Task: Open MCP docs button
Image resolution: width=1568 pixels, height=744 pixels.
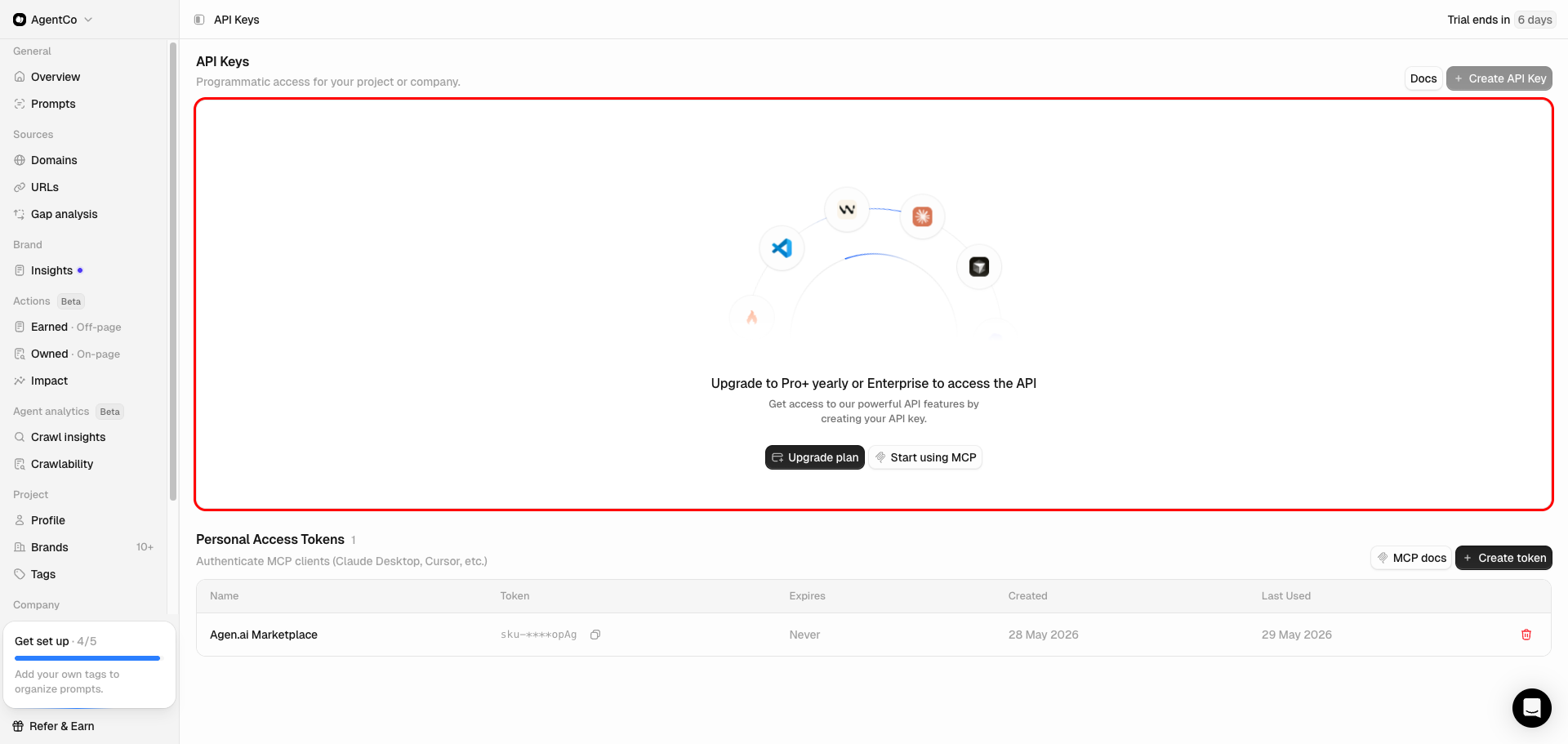Action: [x=1411, y=558]
